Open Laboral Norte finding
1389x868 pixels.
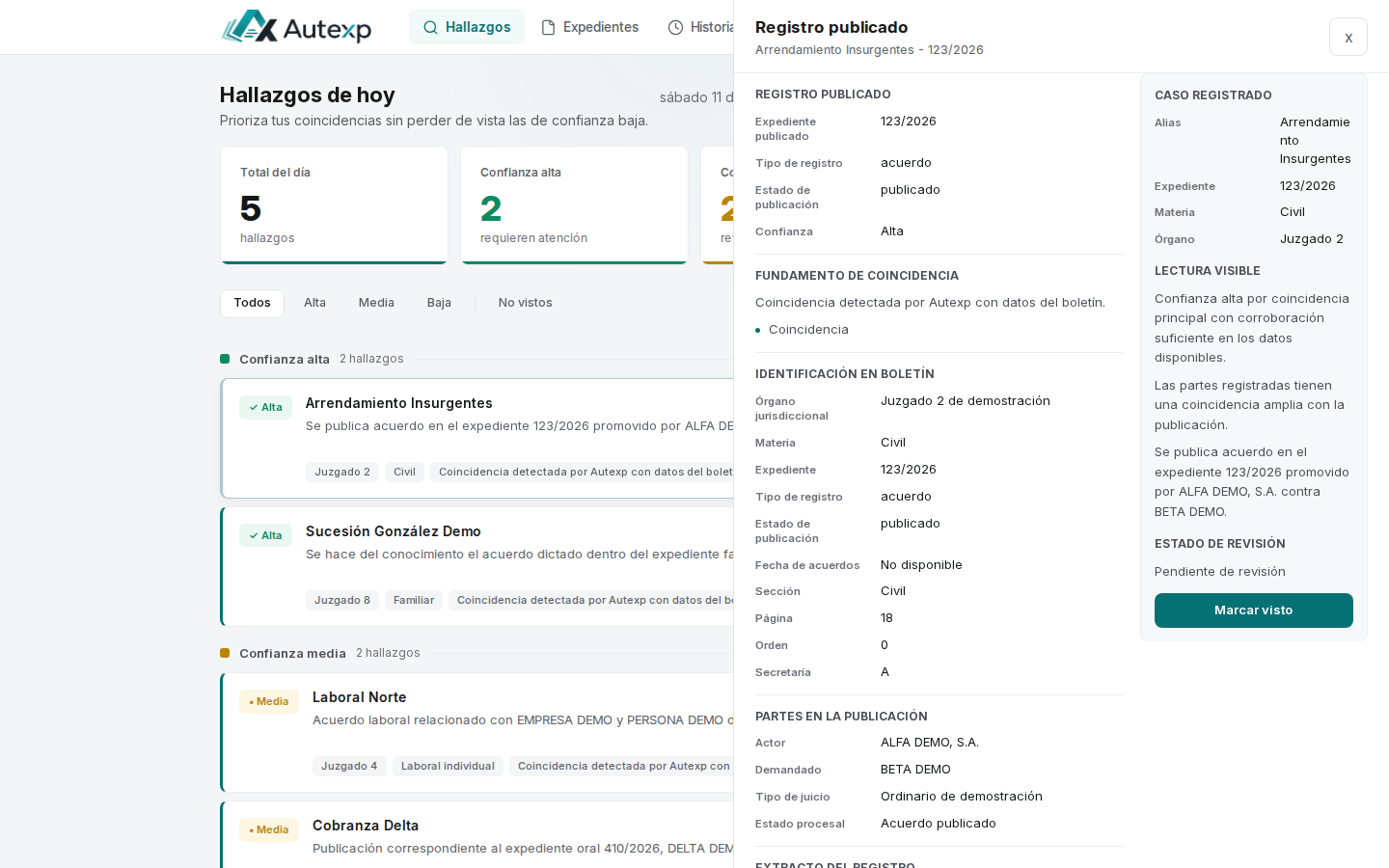point(477,733)
